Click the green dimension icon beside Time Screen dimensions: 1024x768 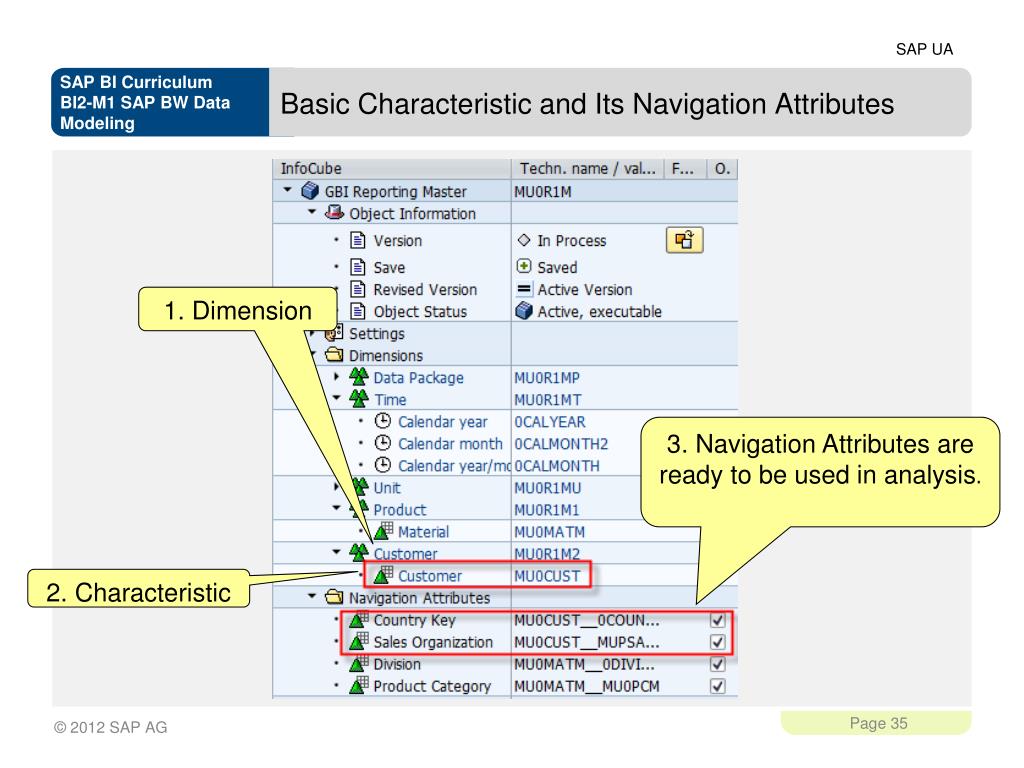361,399
